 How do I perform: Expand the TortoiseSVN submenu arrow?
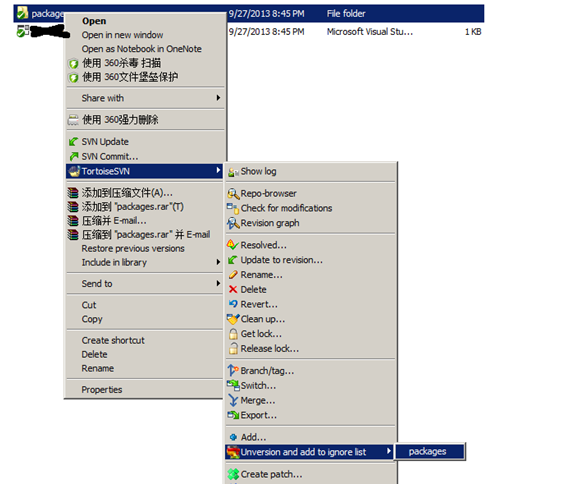(218, 171)
